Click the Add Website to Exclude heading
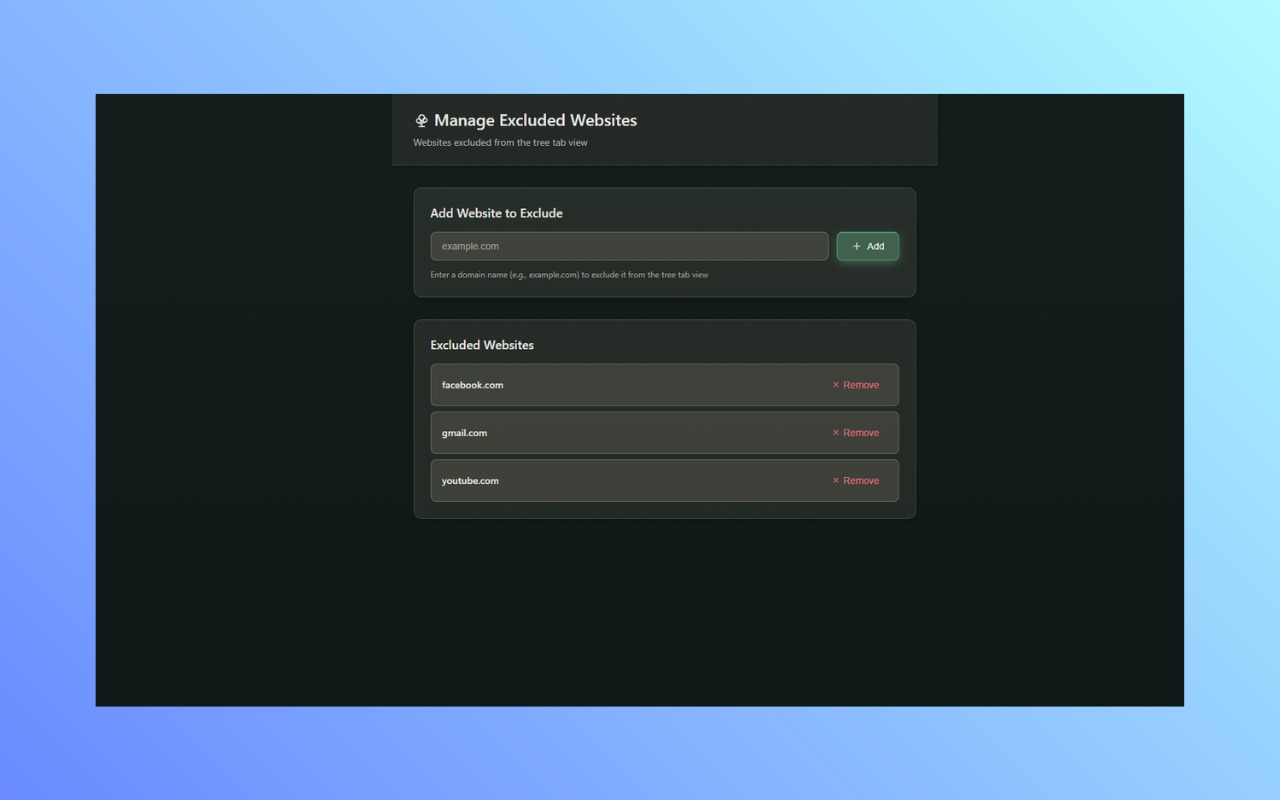Screen dimensions: 1280x800 tap(496, 213)
